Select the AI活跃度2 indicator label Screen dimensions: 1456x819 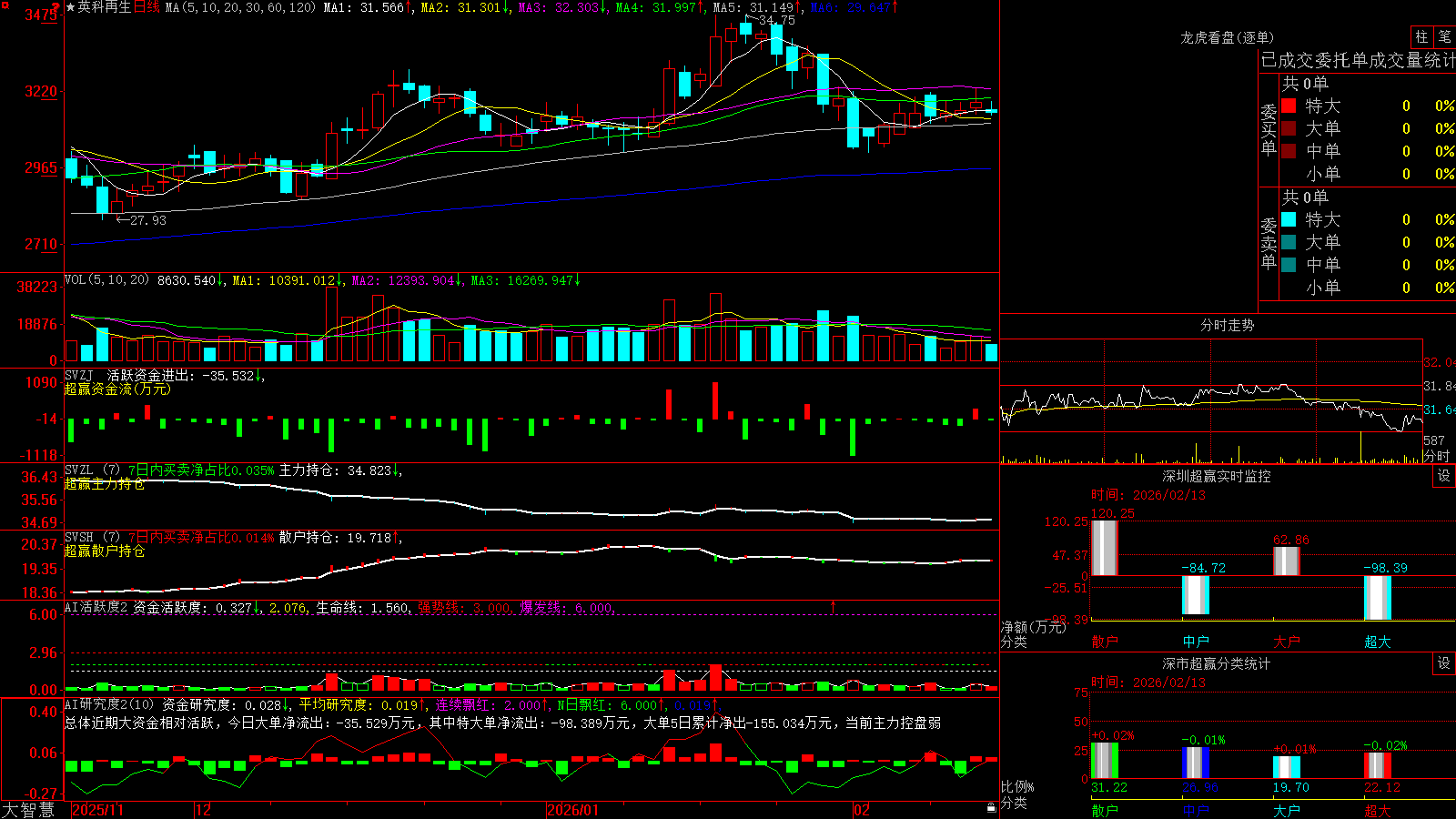pyautogui.click(x=96, y=608)
